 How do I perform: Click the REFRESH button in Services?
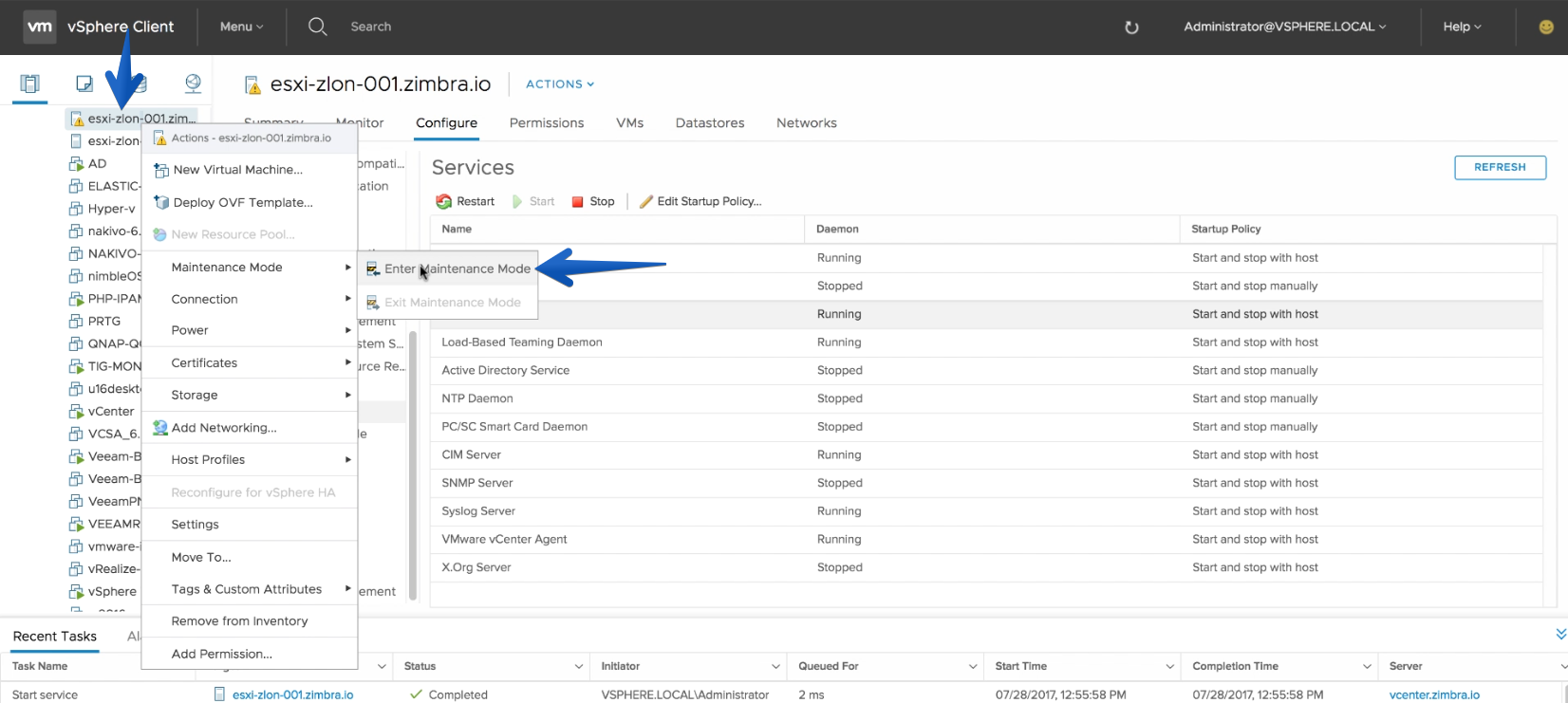(x=1500, y=167)
